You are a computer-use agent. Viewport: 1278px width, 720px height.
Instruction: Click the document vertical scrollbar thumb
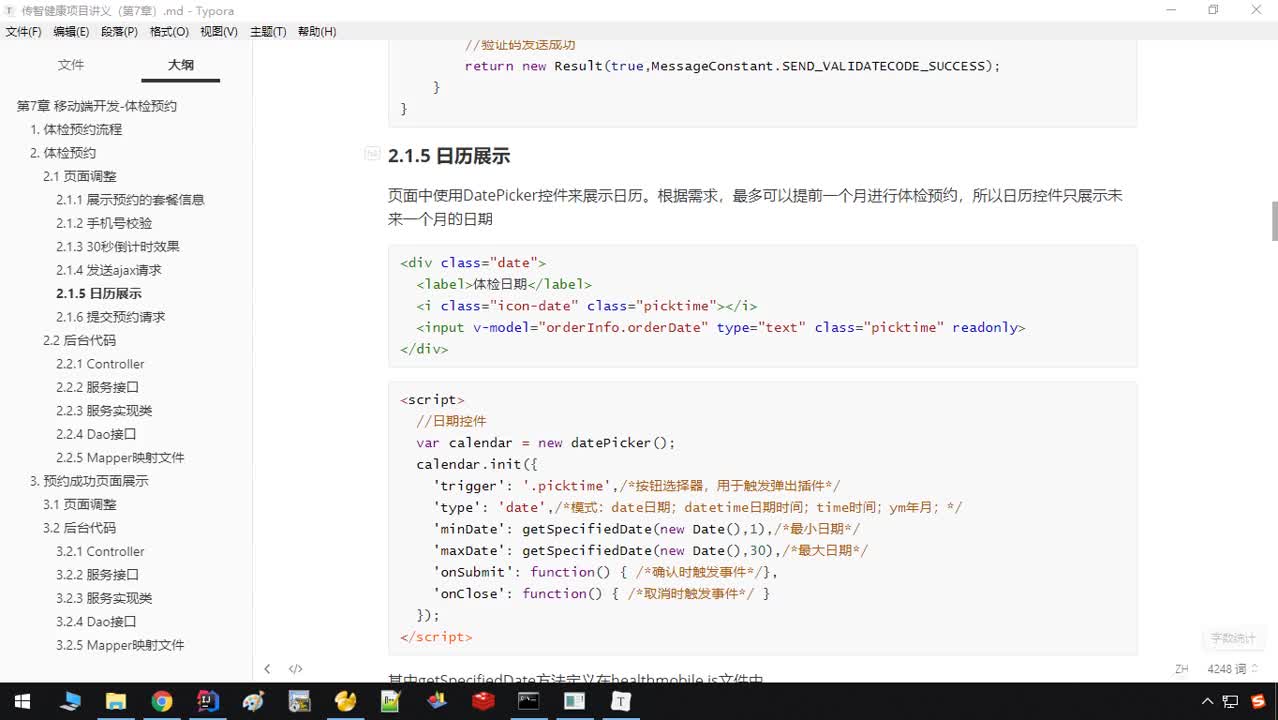coord(1274,220)
